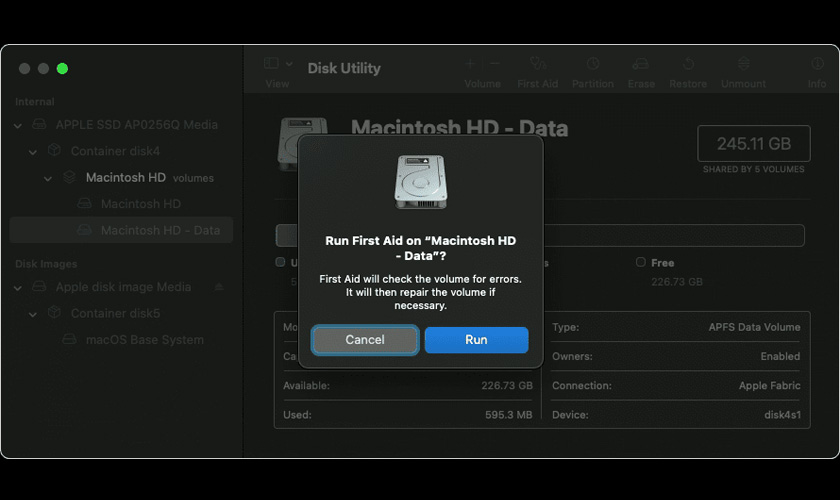The width and height of the screenshot is (840, 500).
Task: Select Macintosh HD - Data volume
Action: pos(121,230)
